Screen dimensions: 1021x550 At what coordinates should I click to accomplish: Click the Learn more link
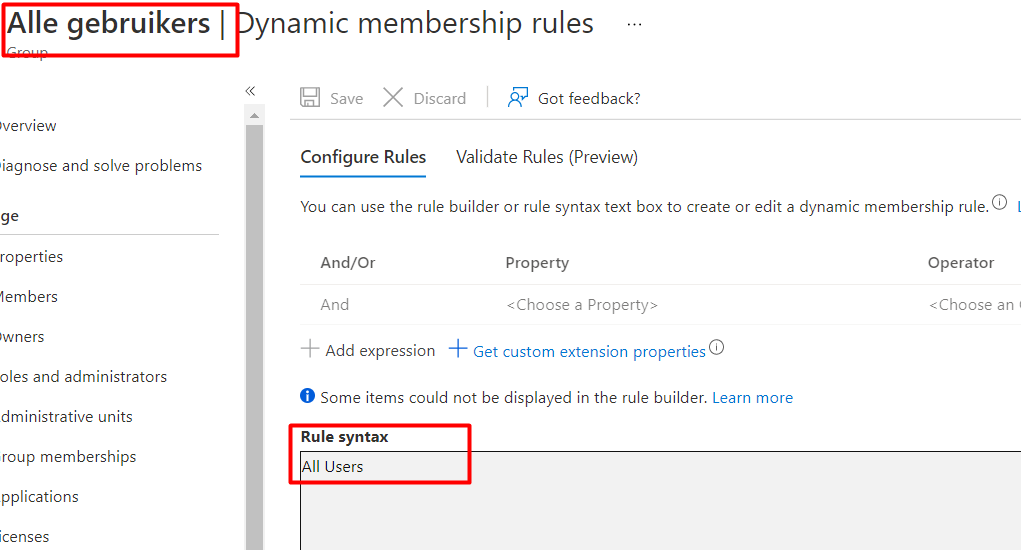click(x=752, y=397)
